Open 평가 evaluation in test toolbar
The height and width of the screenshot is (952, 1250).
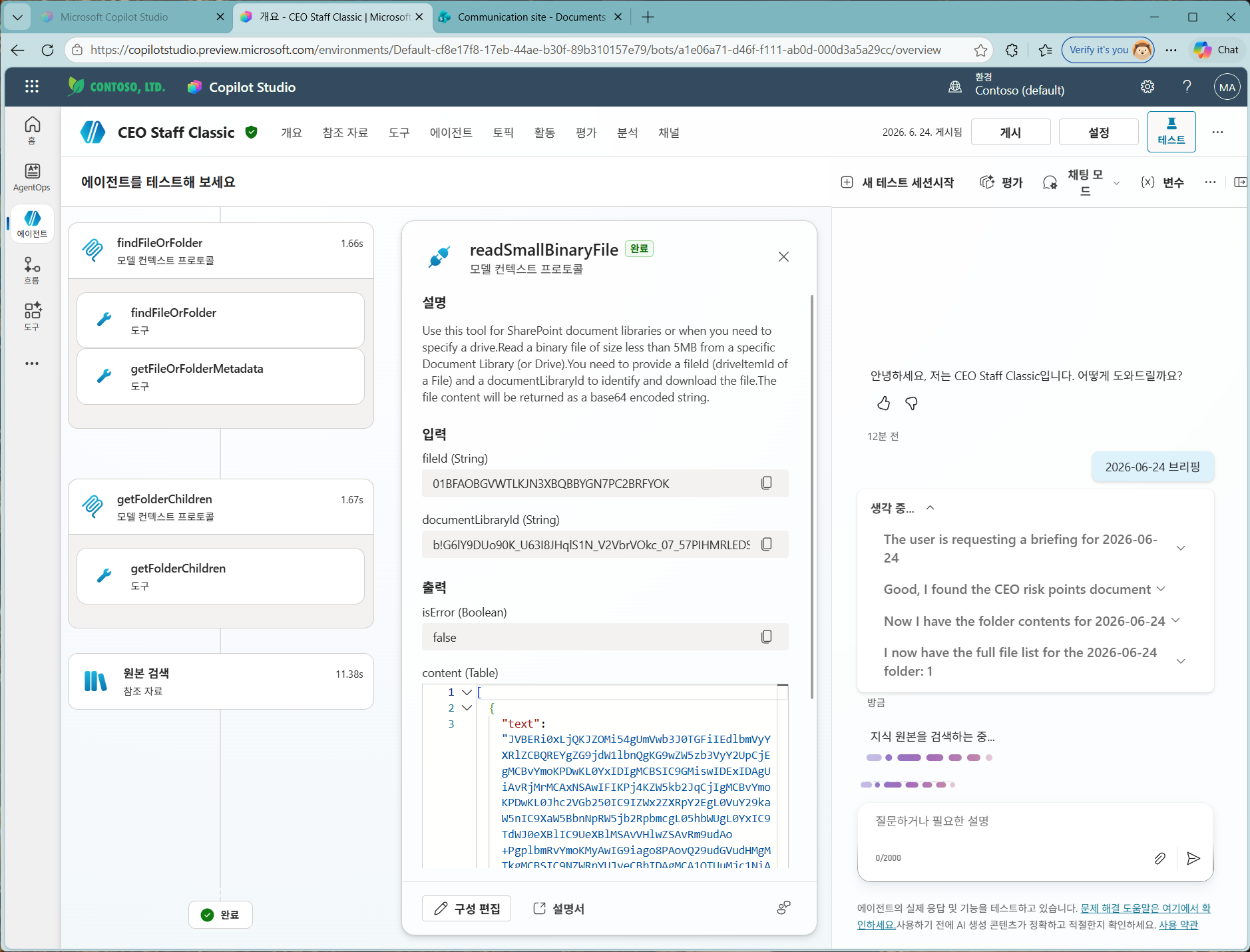point(1001,182)
